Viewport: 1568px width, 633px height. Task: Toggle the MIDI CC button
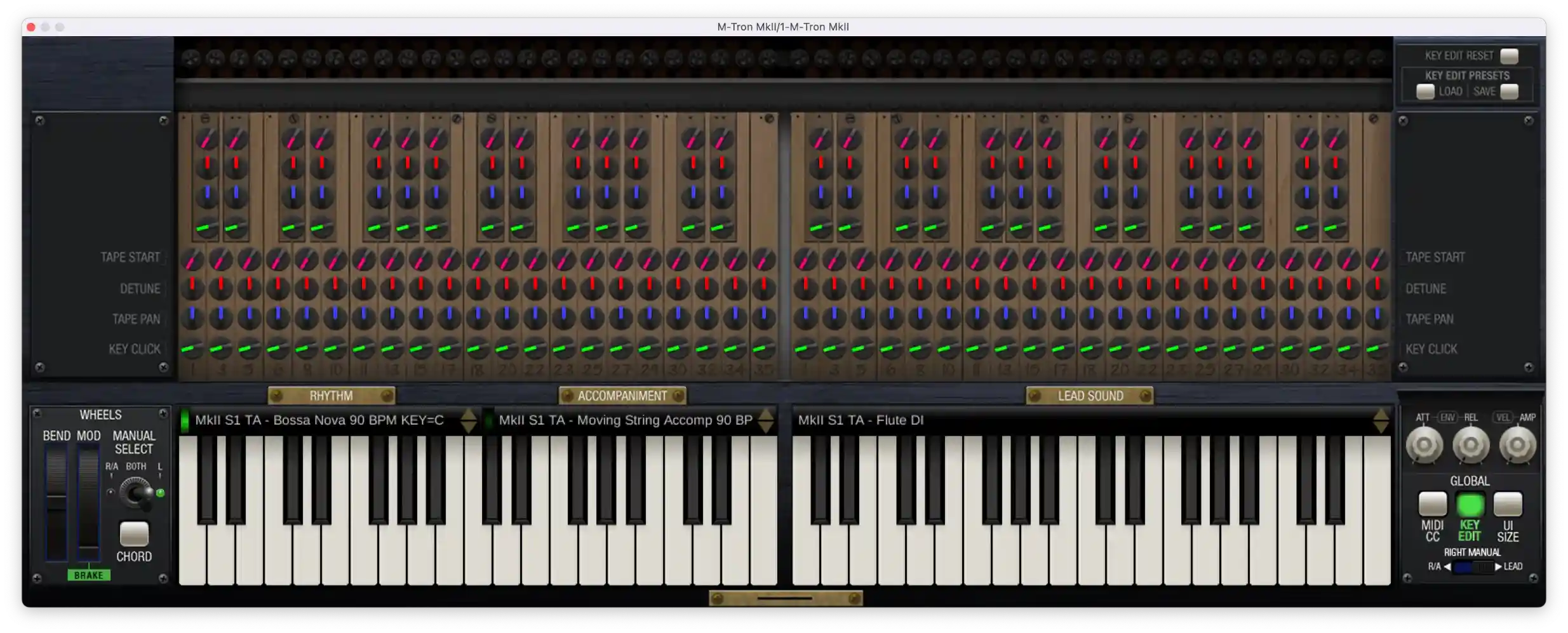[1433, 504]
